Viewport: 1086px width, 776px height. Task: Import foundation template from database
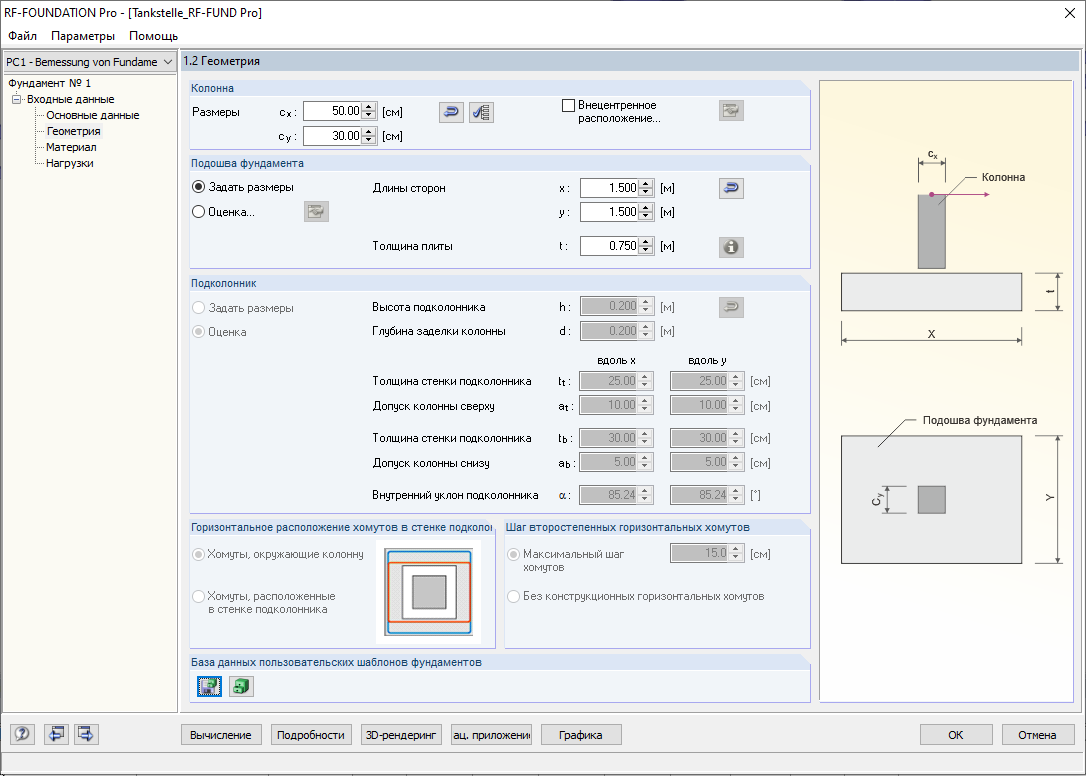(x=240, y=687)
